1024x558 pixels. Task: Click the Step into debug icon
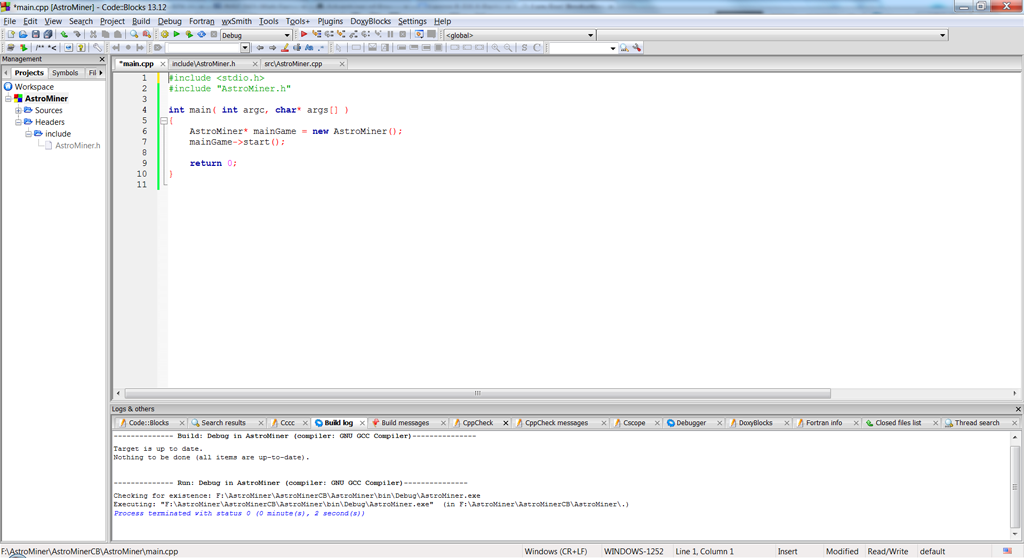pyautogui.click(x=340, y=35)
